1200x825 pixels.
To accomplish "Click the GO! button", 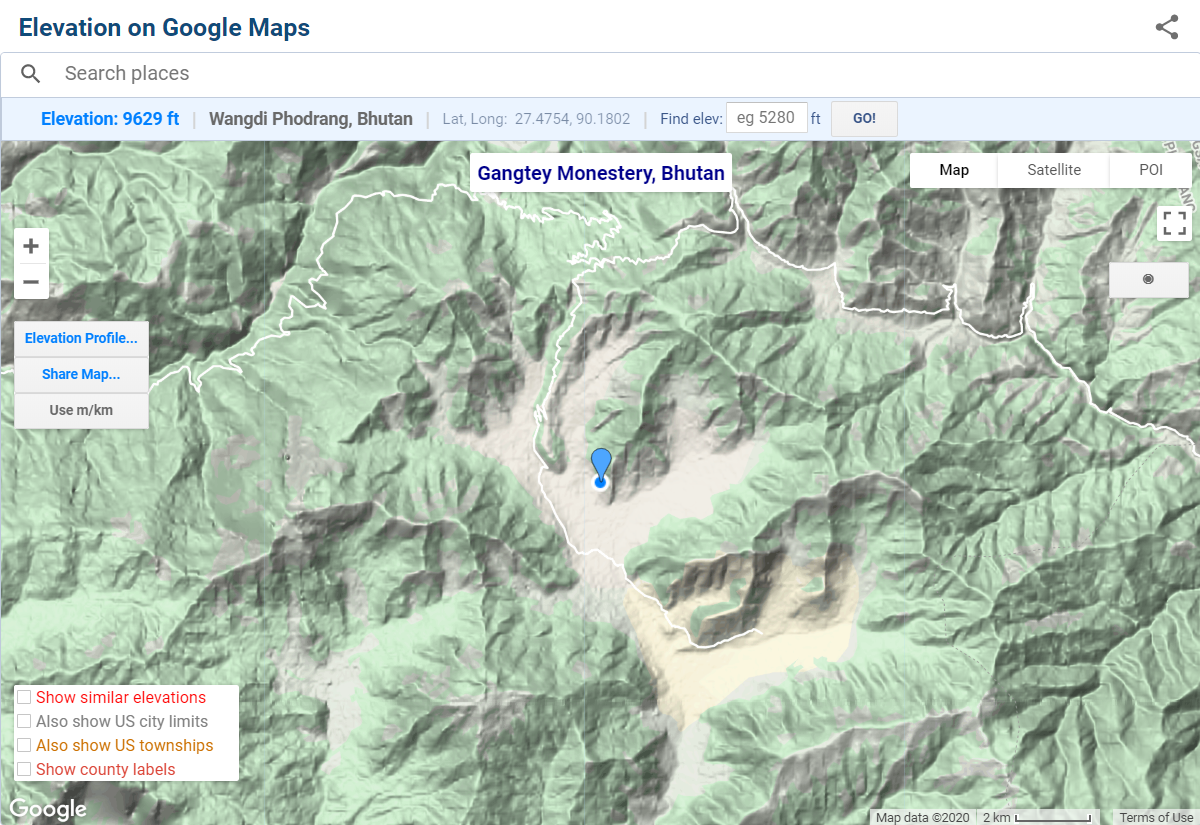I will click(864, 118).
